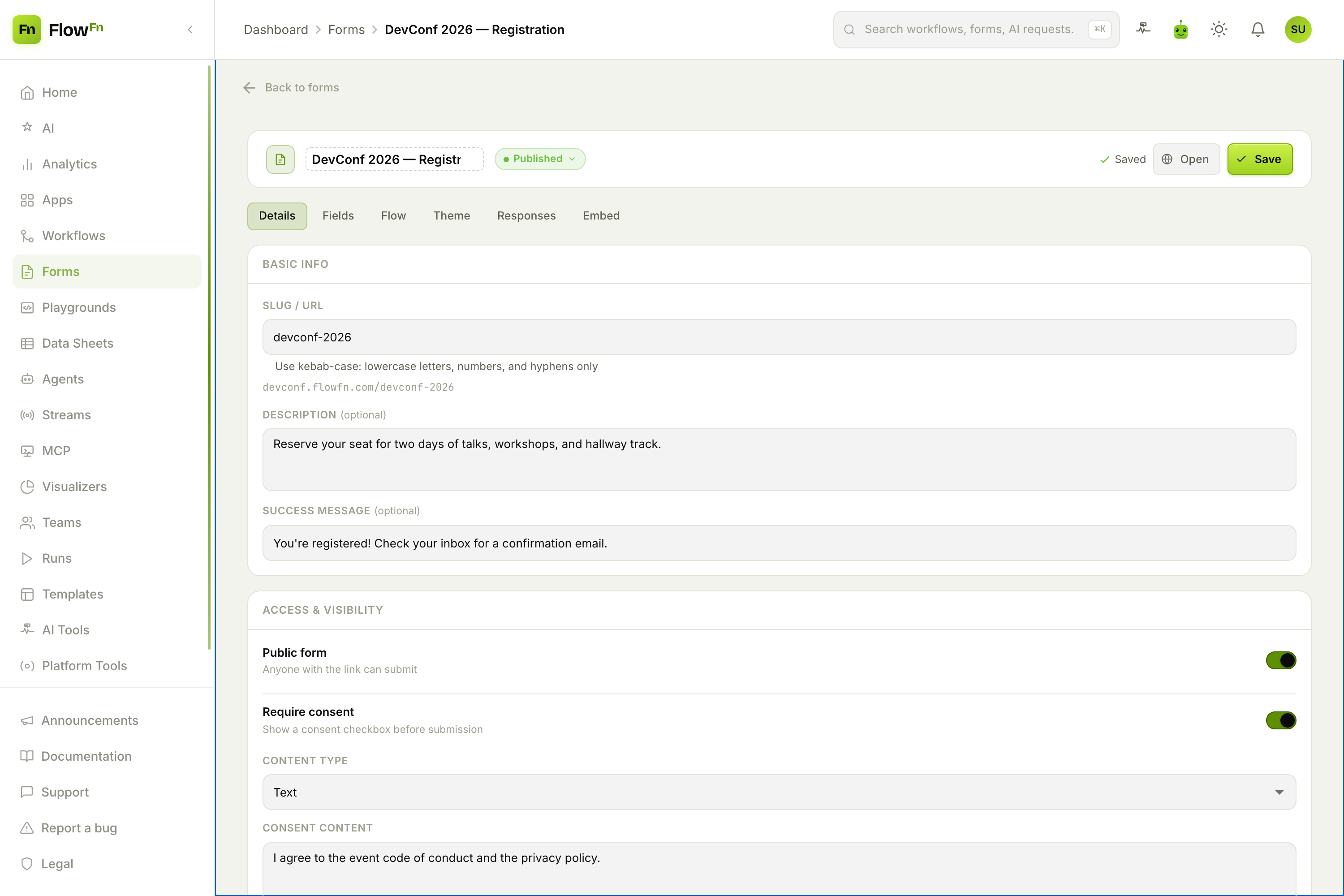Click the Consent Content text area
This screenshot has height=896, width=1344.
(x=779, y=869)
